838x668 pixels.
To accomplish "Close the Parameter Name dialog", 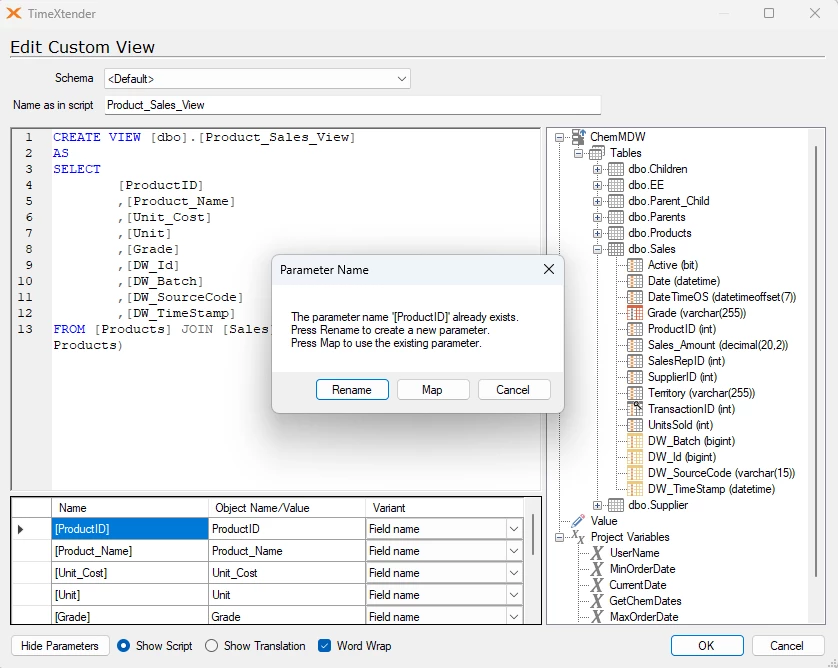I will 549,269.
